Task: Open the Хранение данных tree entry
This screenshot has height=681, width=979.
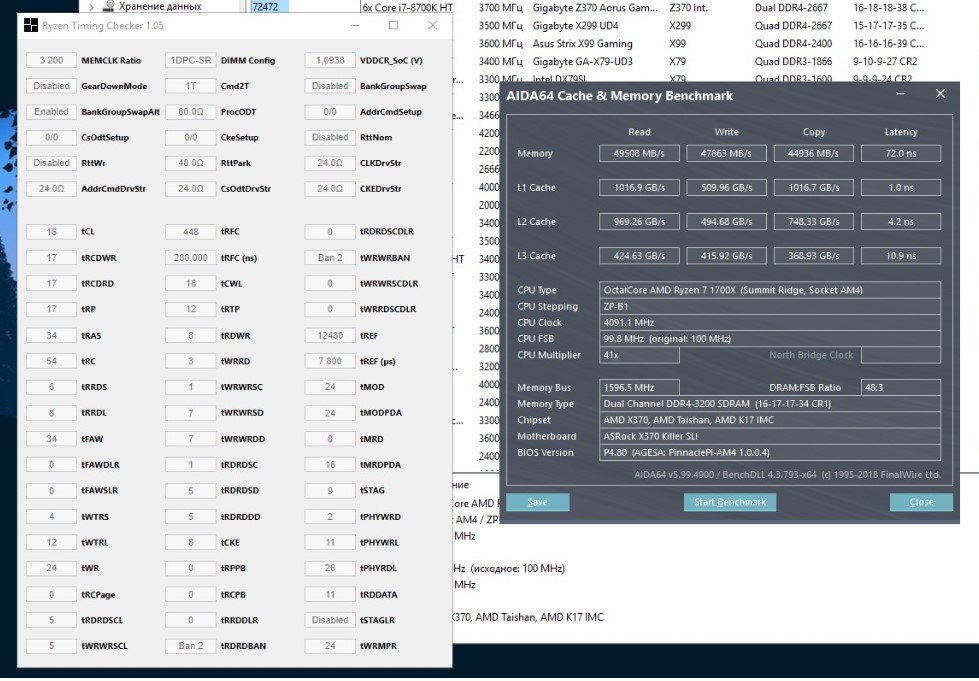Action: click(160, 6)
